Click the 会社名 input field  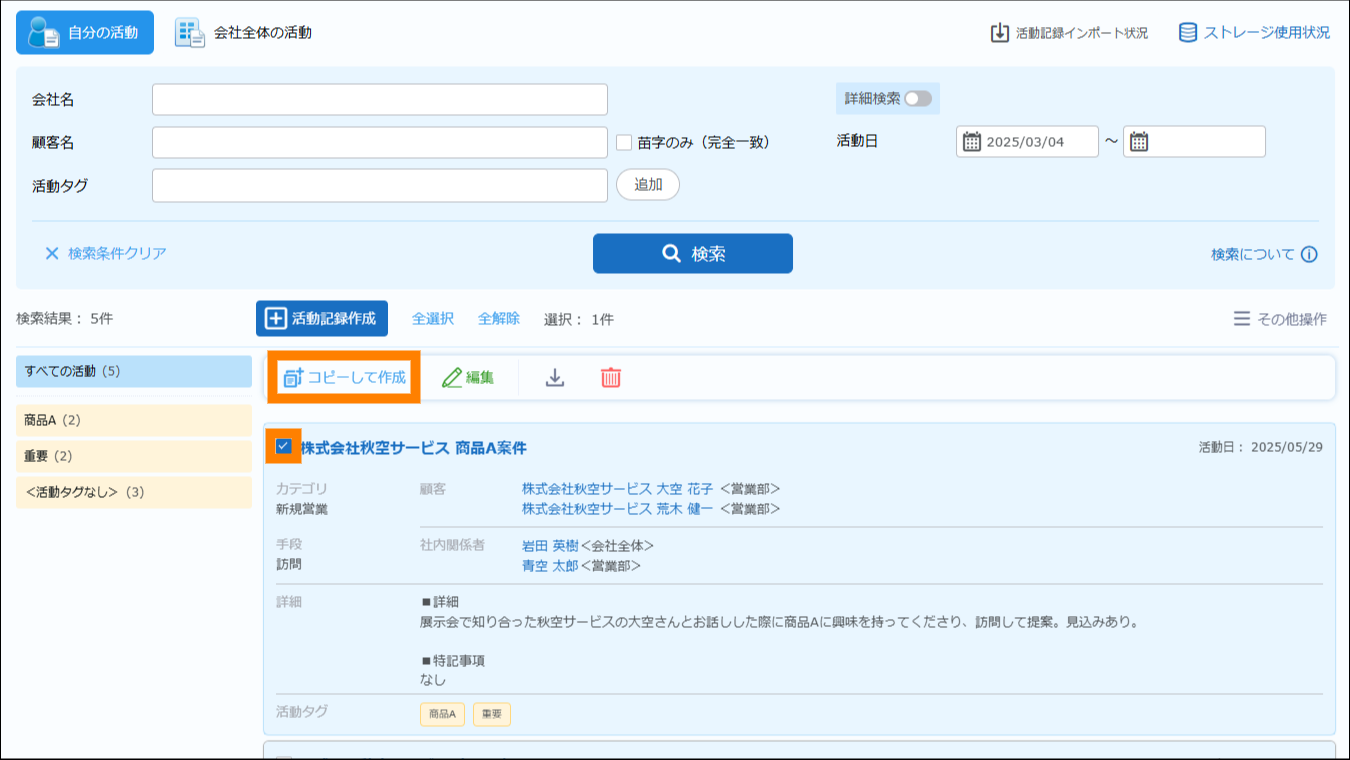[380, 100]
